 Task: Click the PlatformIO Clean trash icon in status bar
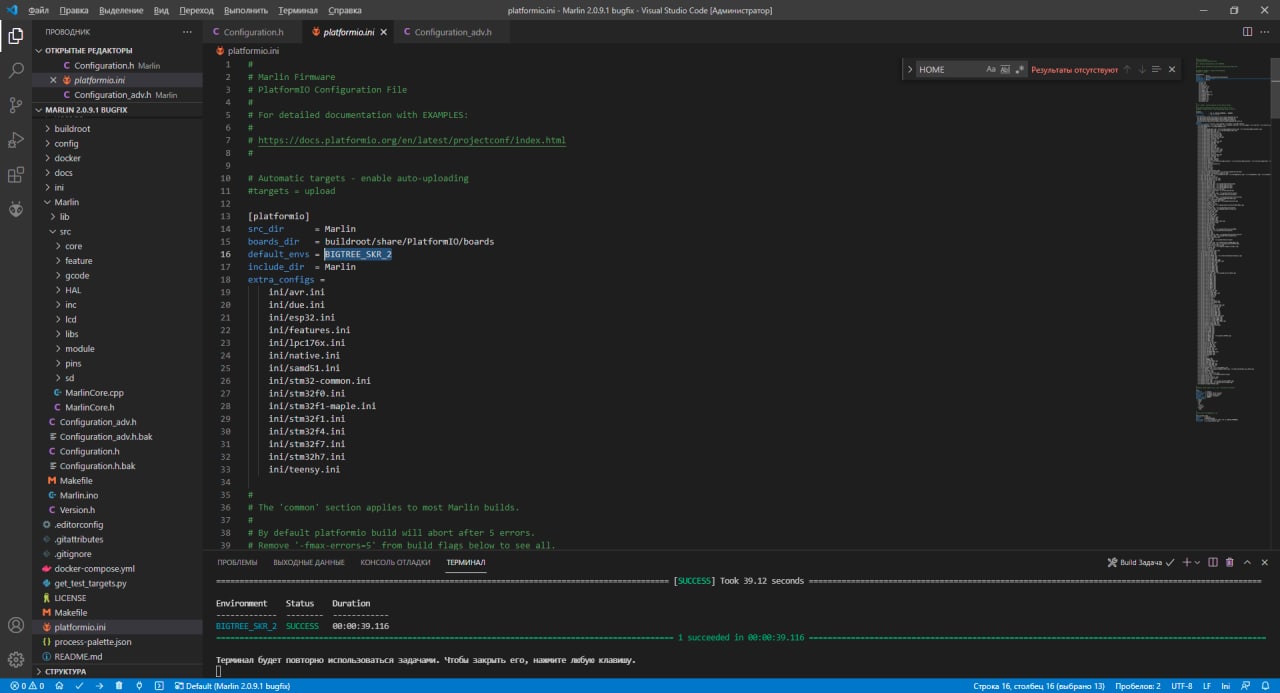pyautogui.click(x=119, y=686)
